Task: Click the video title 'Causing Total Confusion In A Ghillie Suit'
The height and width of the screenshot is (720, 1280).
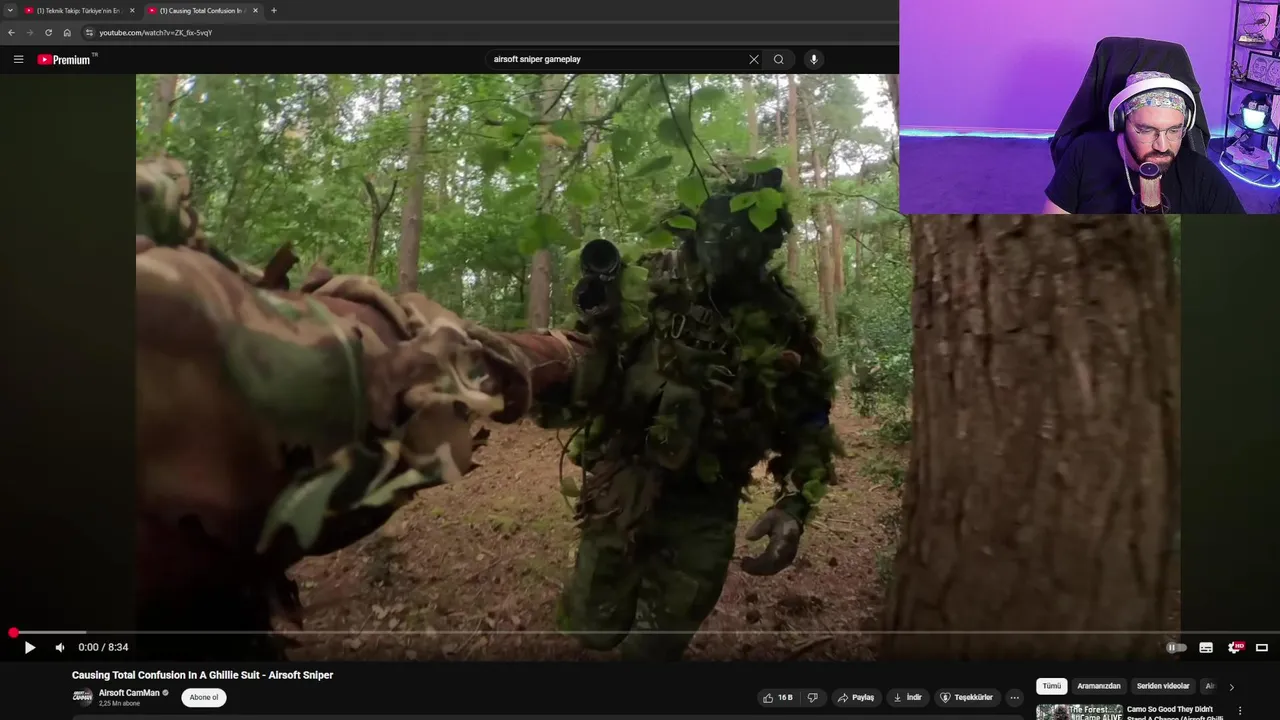Action: [x=202, y=675]
